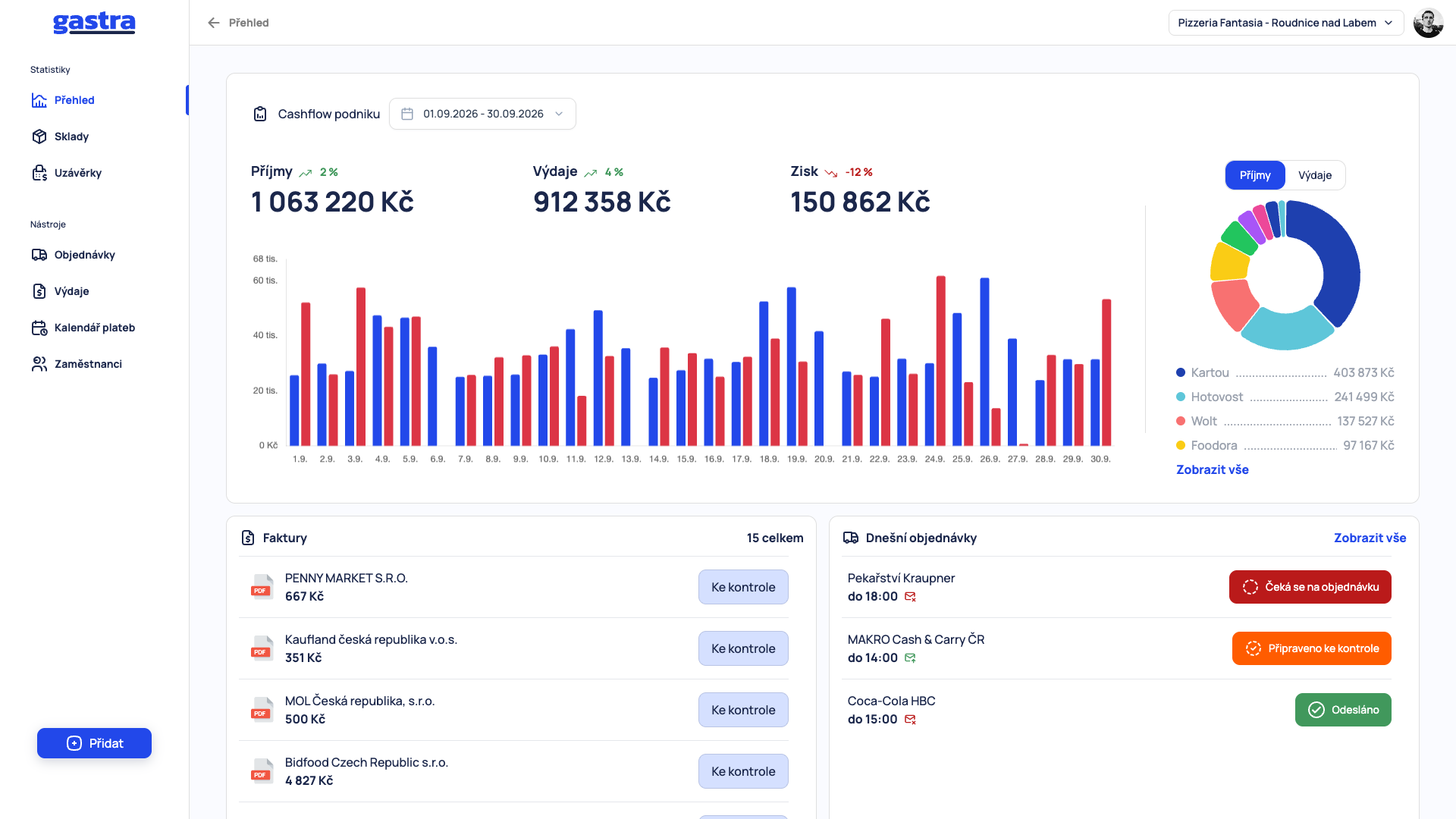Open the Bidfood Czech Republic PDF icon
Image resolution: width=1456 pixels, height=819 pixels.
pyautogui.click(x=262, y=771)
